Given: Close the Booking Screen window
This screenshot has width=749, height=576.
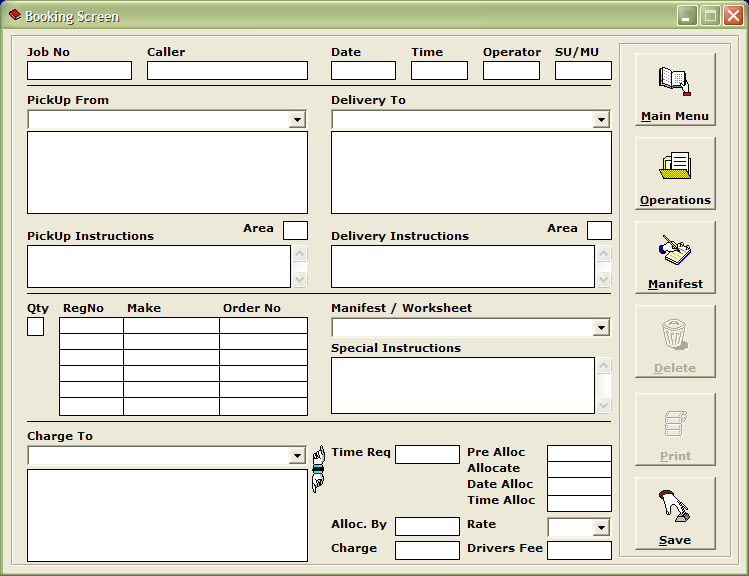Looking at the screenshot, I should pyautogui.click(x=733, y=16).
